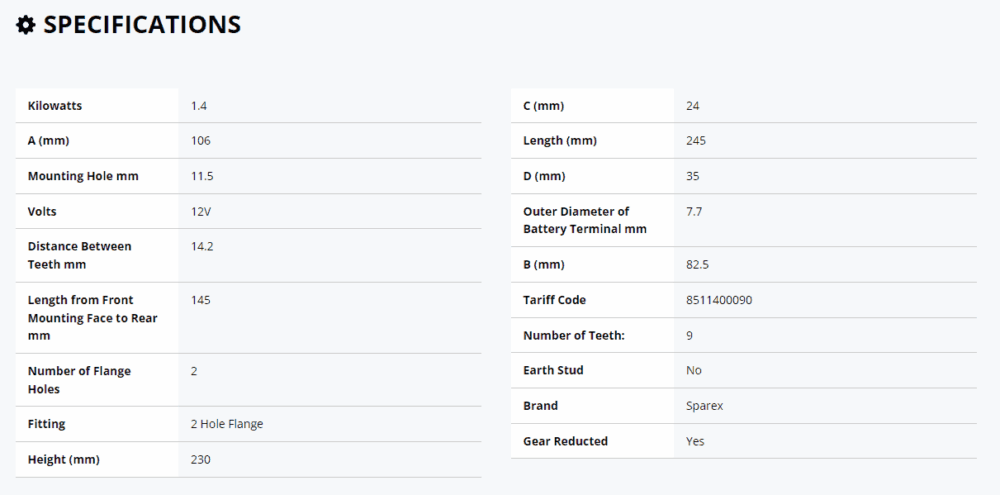Click the SPECIFICATIONS heading text
This screenshot has height=495, width=1000.
point(142,25)
